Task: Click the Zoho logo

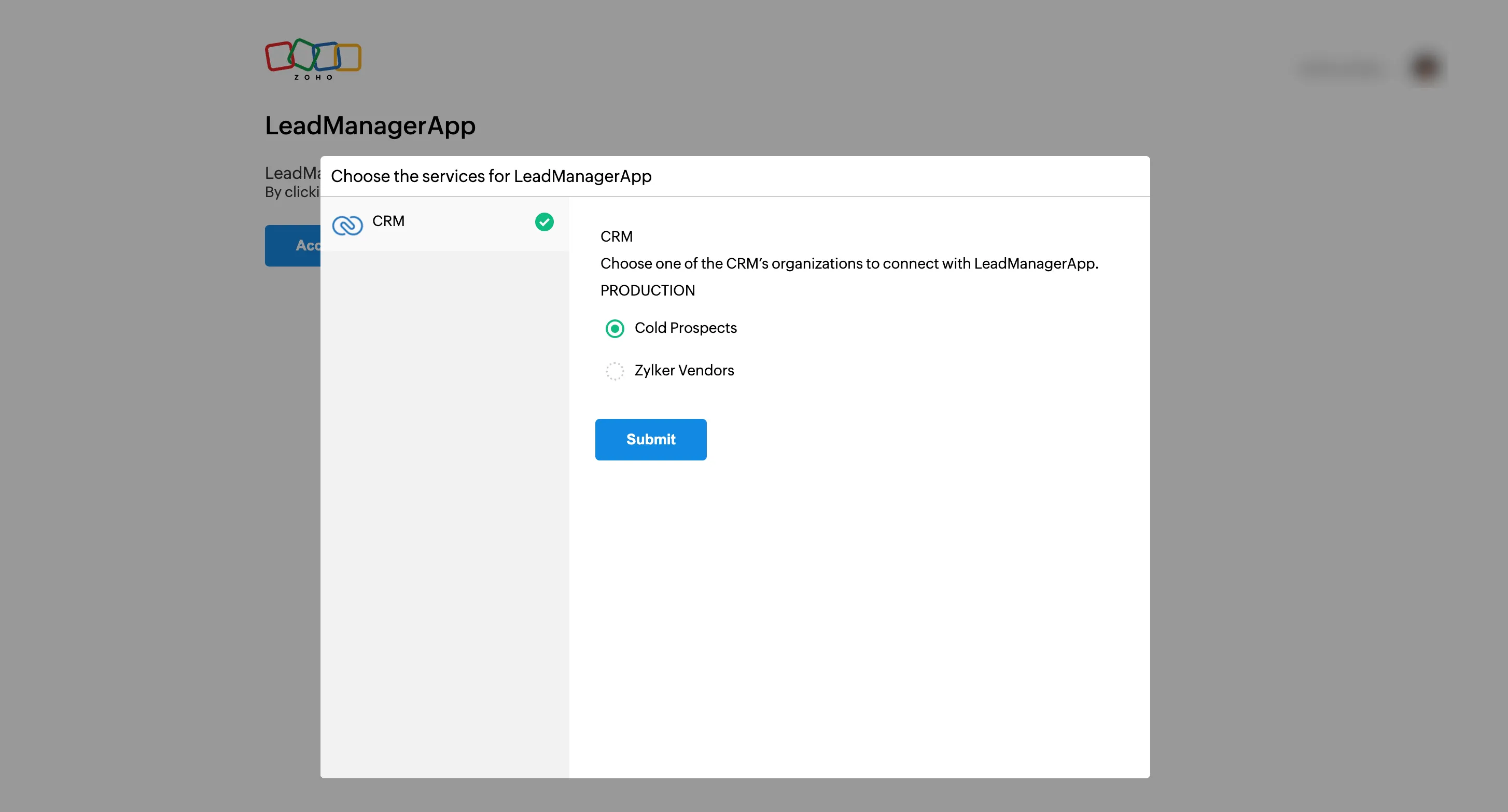Action: pyautogui.click(x=313, y=59)
